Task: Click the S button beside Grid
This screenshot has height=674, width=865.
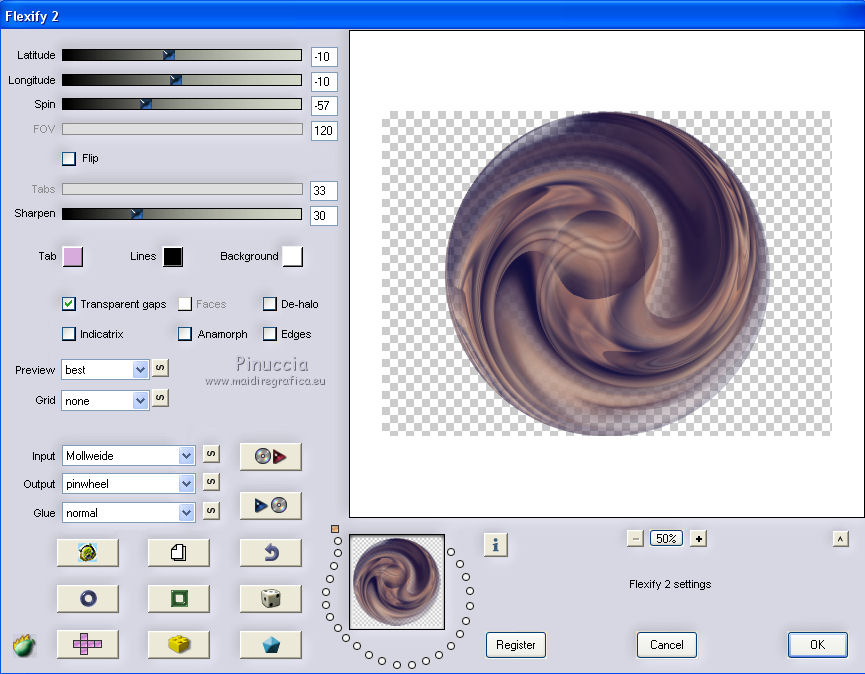Action: click(160, 398)
